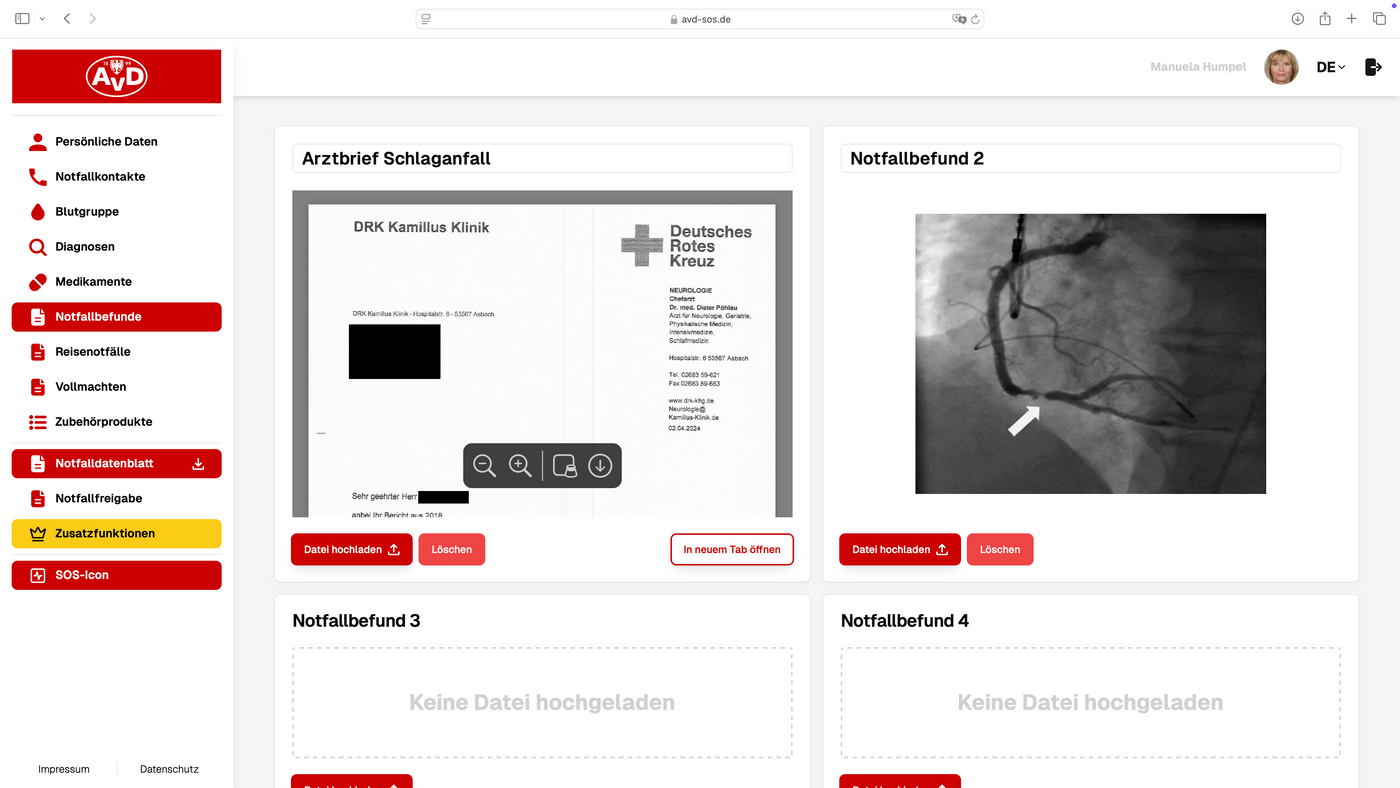Go to the Vollmachten page
This screenshot has width=1400, height=788.
click(x=116, y=387)
